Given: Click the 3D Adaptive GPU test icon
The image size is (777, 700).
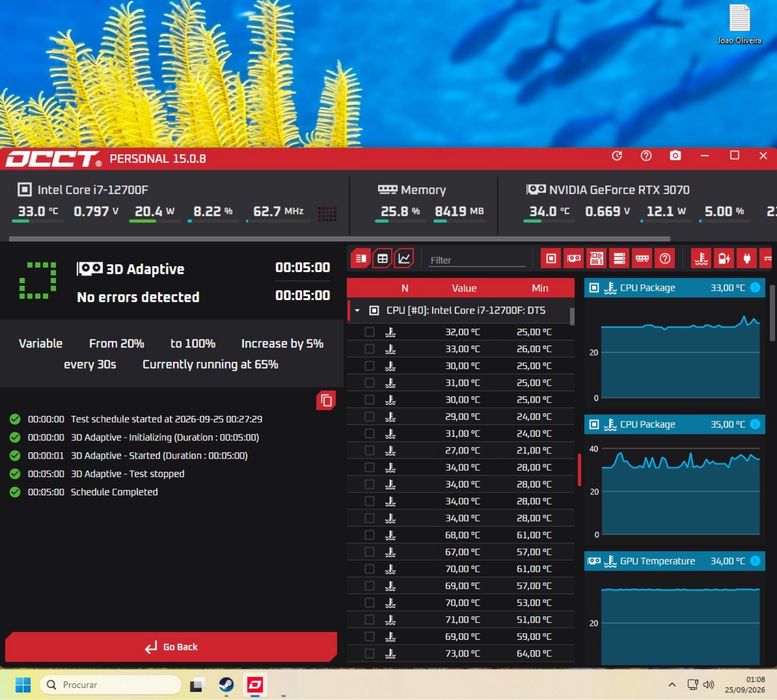Looking at the screenshot, I should pyautogui.click(x=90, y=269).
